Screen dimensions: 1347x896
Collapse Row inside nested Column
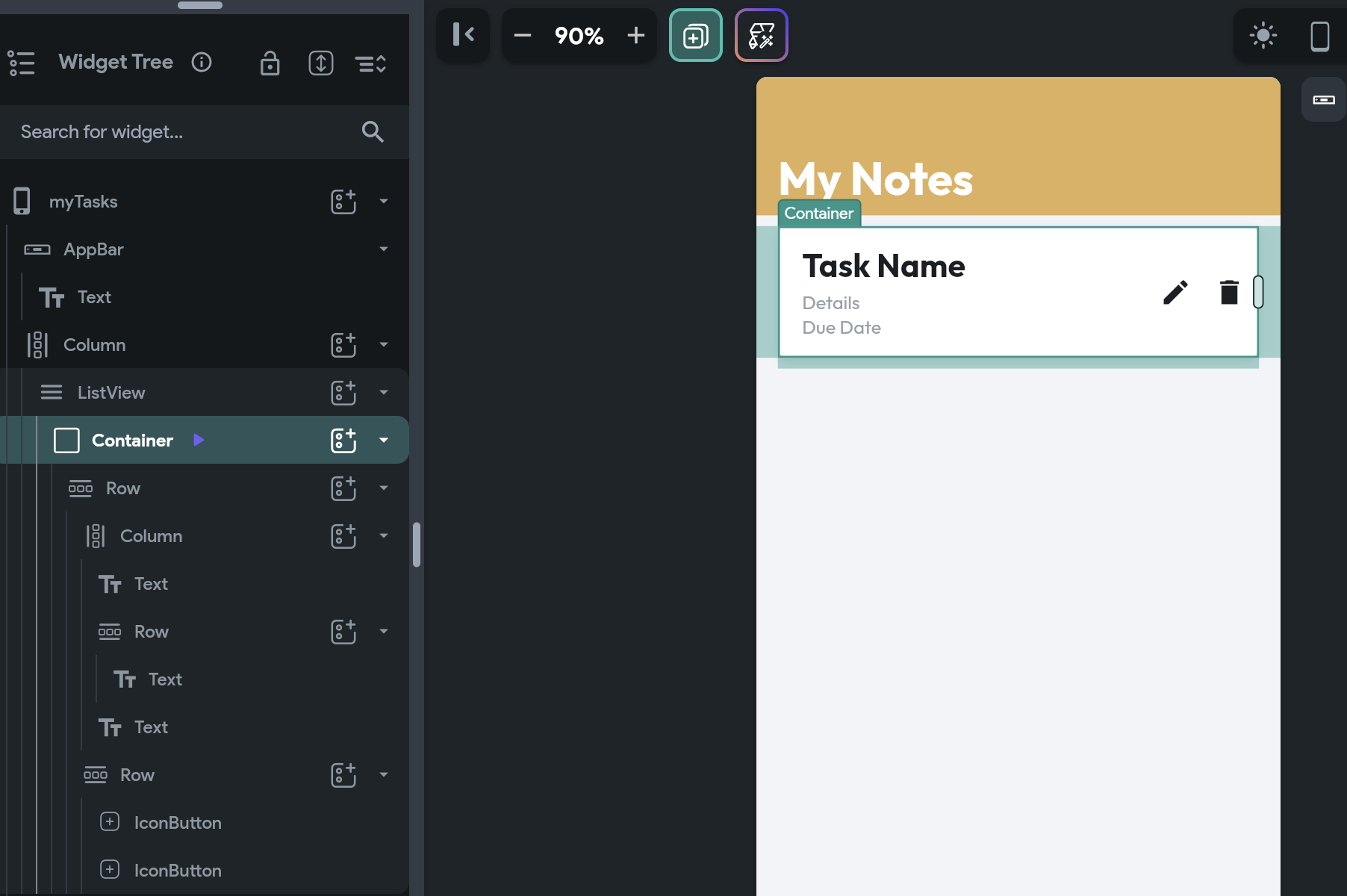tap(384, 631)
